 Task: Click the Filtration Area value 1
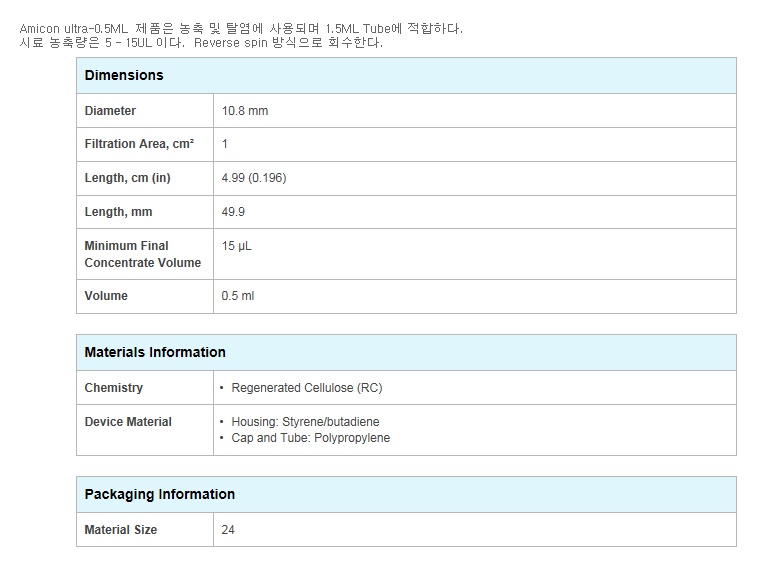pos(225,144)
